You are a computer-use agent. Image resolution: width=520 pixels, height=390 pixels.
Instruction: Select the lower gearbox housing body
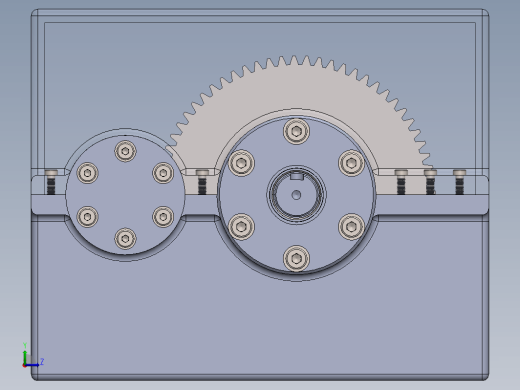[x=260, y=317]
